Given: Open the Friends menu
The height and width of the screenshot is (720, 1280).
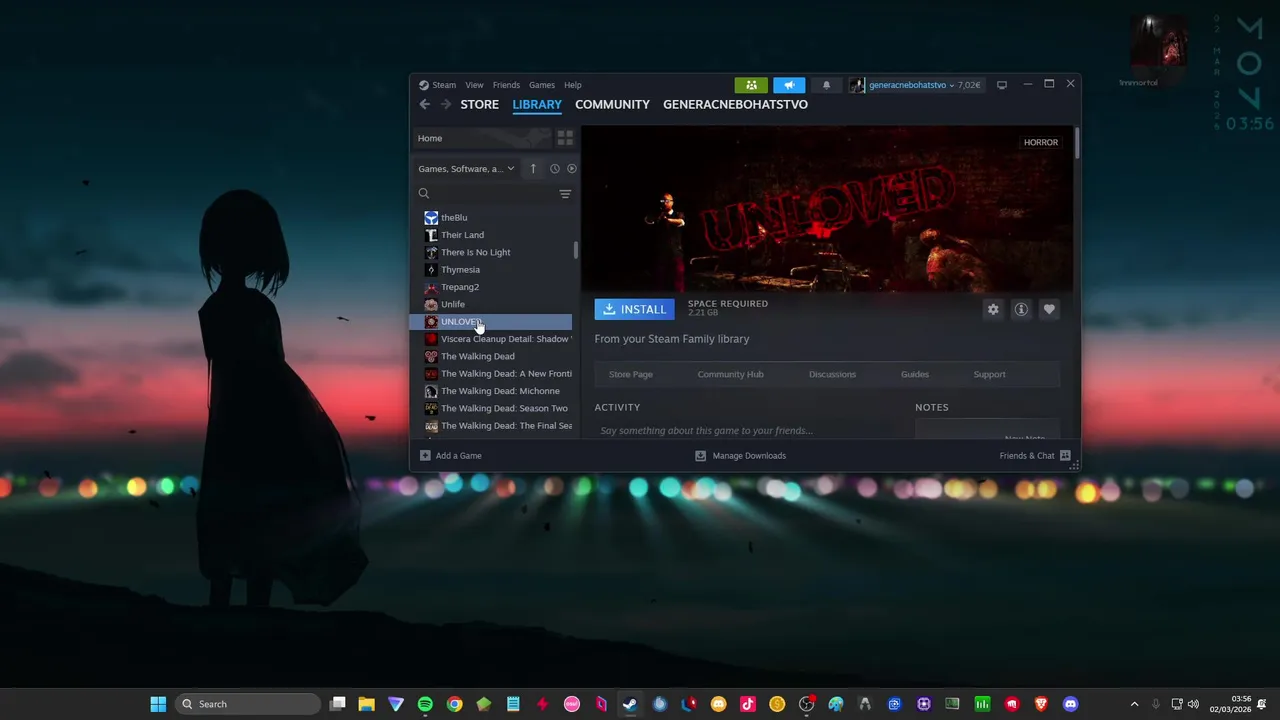Looking at the screenshot, I should coord(506,85).
